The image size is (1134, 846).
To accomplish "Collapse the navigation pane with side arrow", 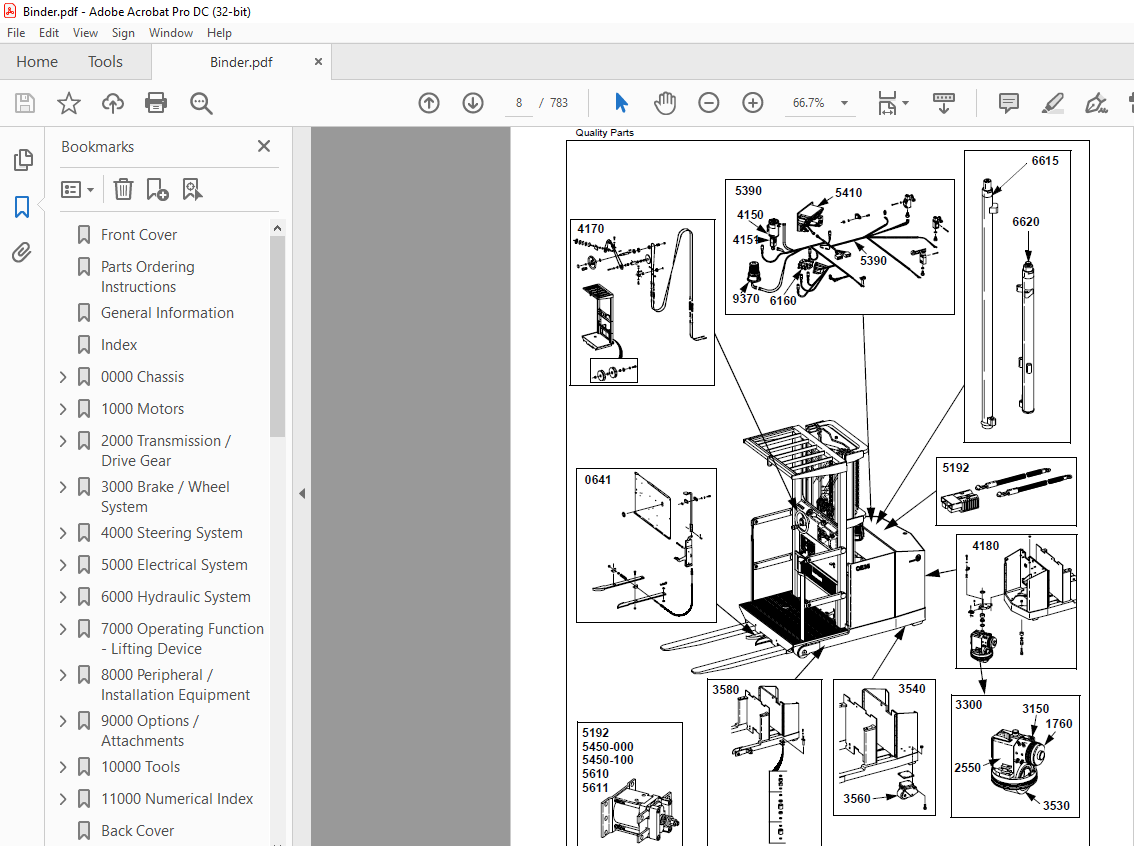I will [302, 493].
